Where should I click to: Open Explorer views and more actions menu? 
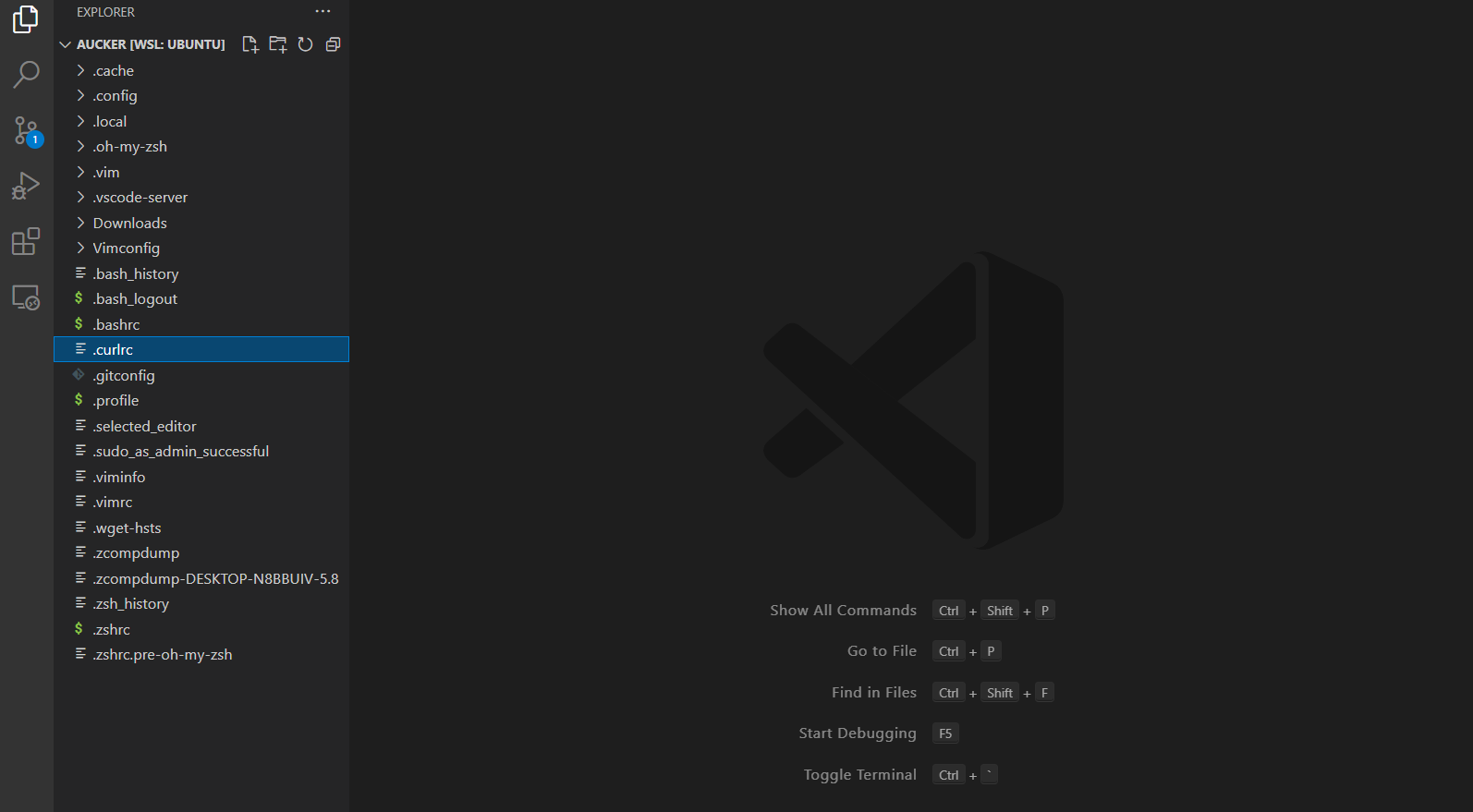tap(323, 12)
